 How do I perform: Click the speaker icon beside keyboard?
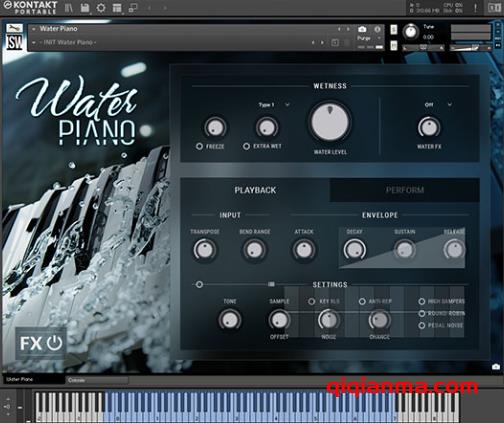pos(7,406)
